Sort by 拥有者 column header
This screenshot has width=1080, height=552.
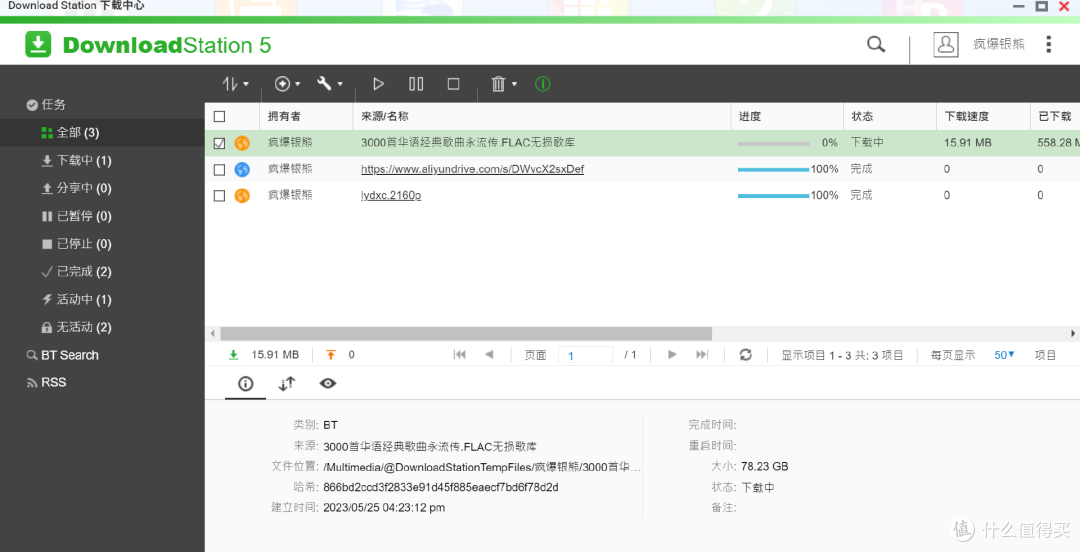point(306,116)
